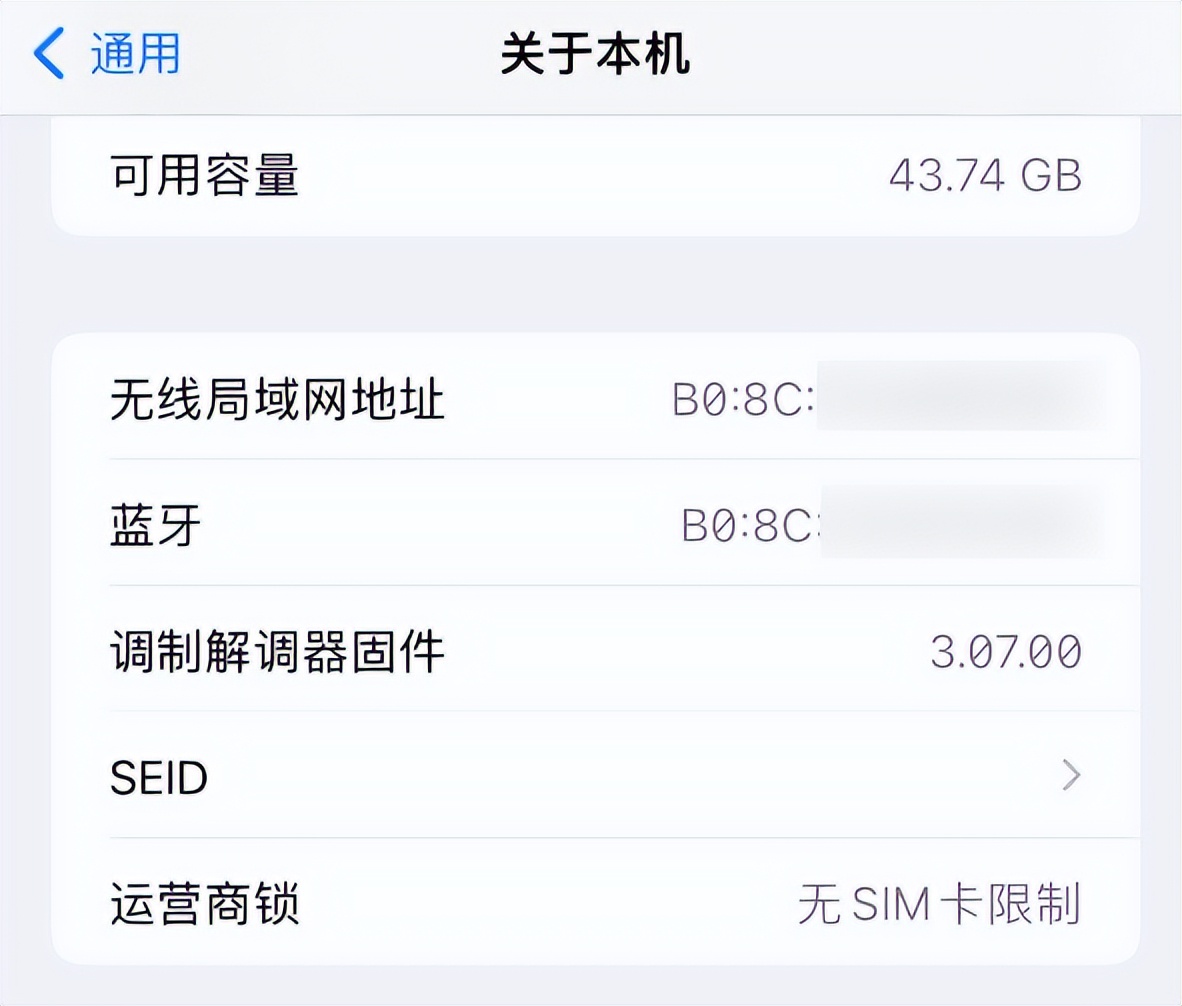Click the navigation bar area
The width and height of the screenshot is (1182, 1006).
click(x=591, y=57)
